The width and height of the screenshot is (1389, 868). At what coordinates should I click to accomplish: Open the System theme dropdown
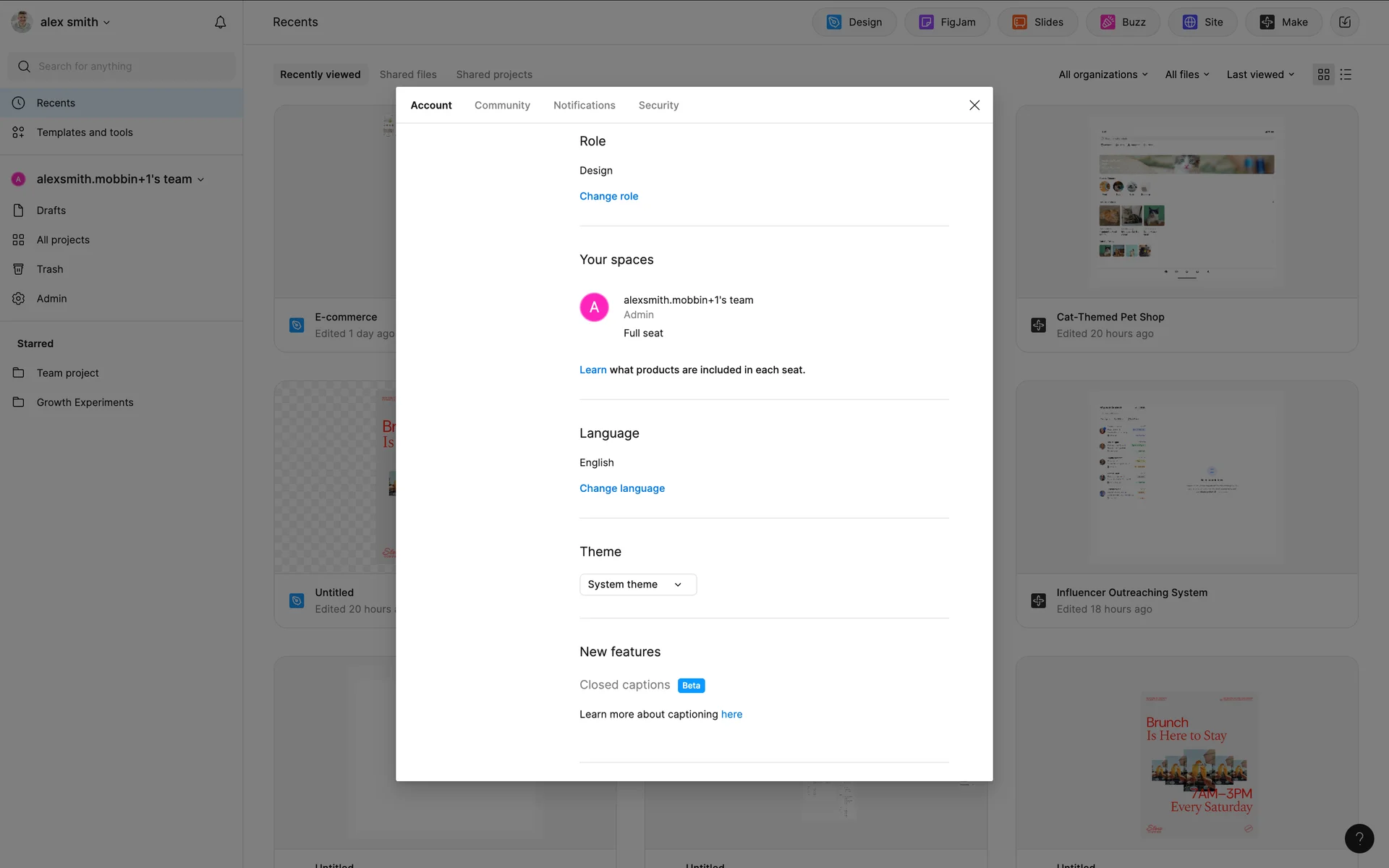click(637, 584)
